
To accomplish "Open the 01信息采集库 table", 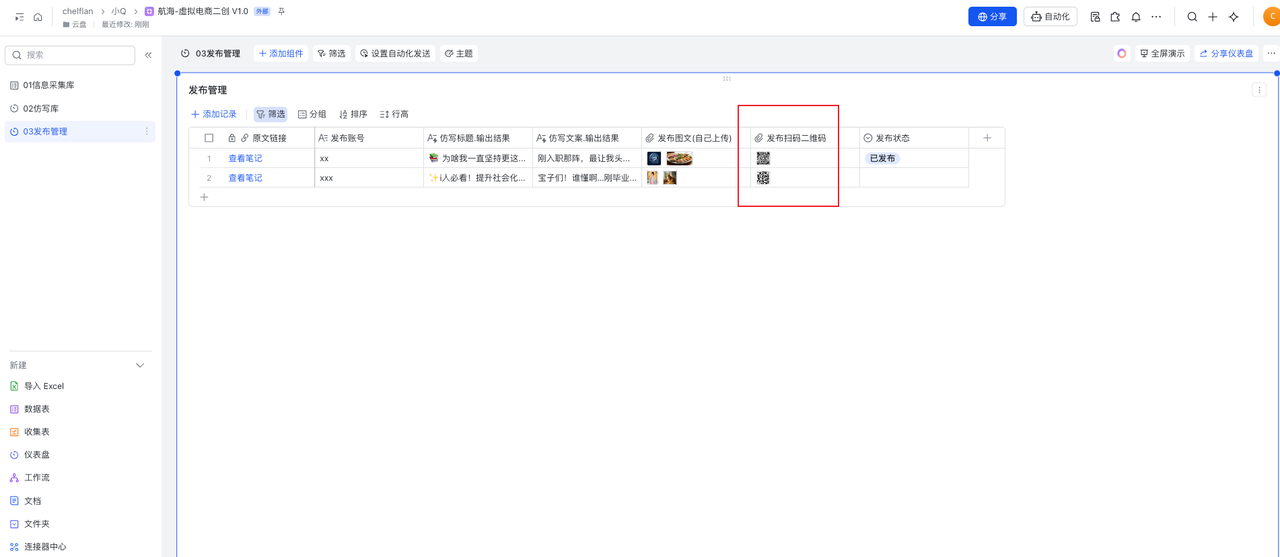I will (x=80, y=85).
